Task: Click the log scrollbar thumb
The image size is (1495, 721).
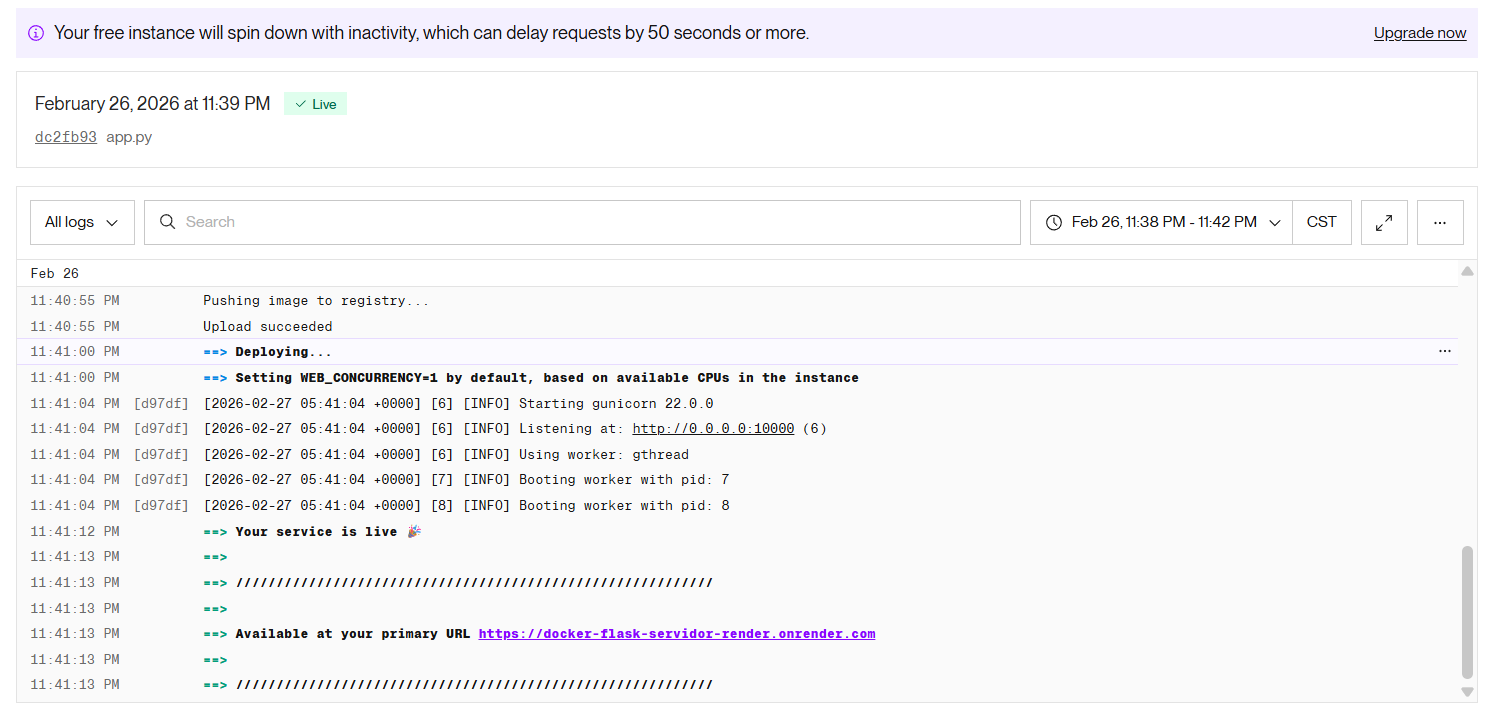Action: click(1467, 612)
